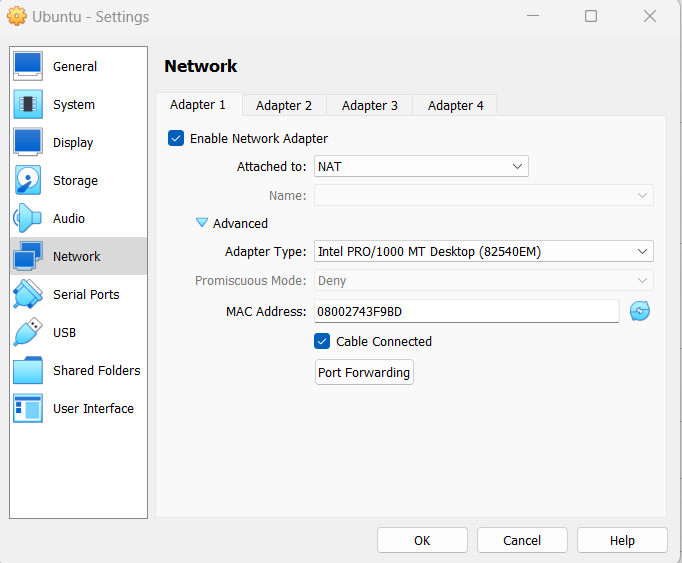This screenshot has width=682, height=563.
Task: Uncheck the Cable Connected checkbox
Action: click(x=322, y=341)
